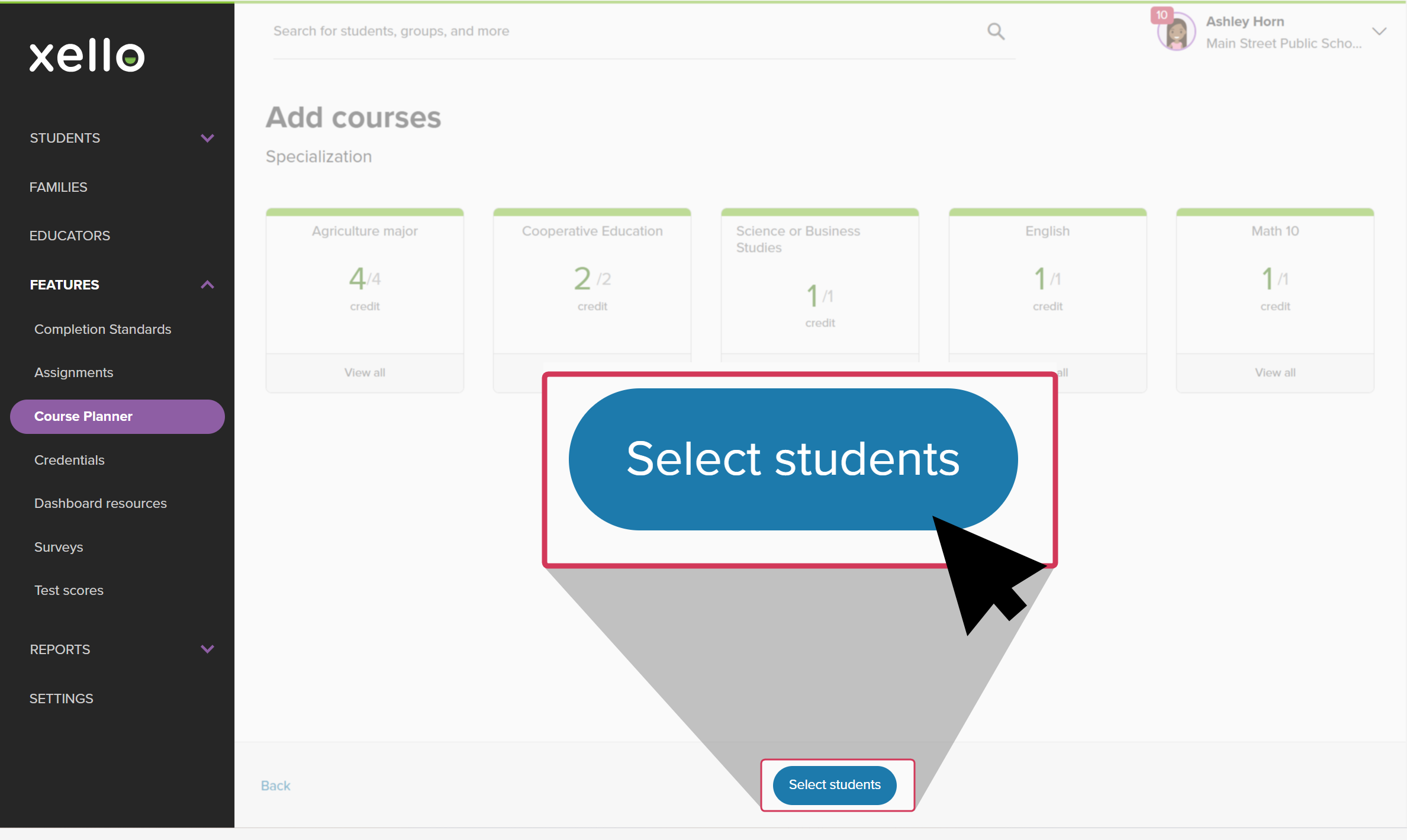Open the Assignments feature
The width and height of the screenshot is (1407, 840).
click(73, 372)
